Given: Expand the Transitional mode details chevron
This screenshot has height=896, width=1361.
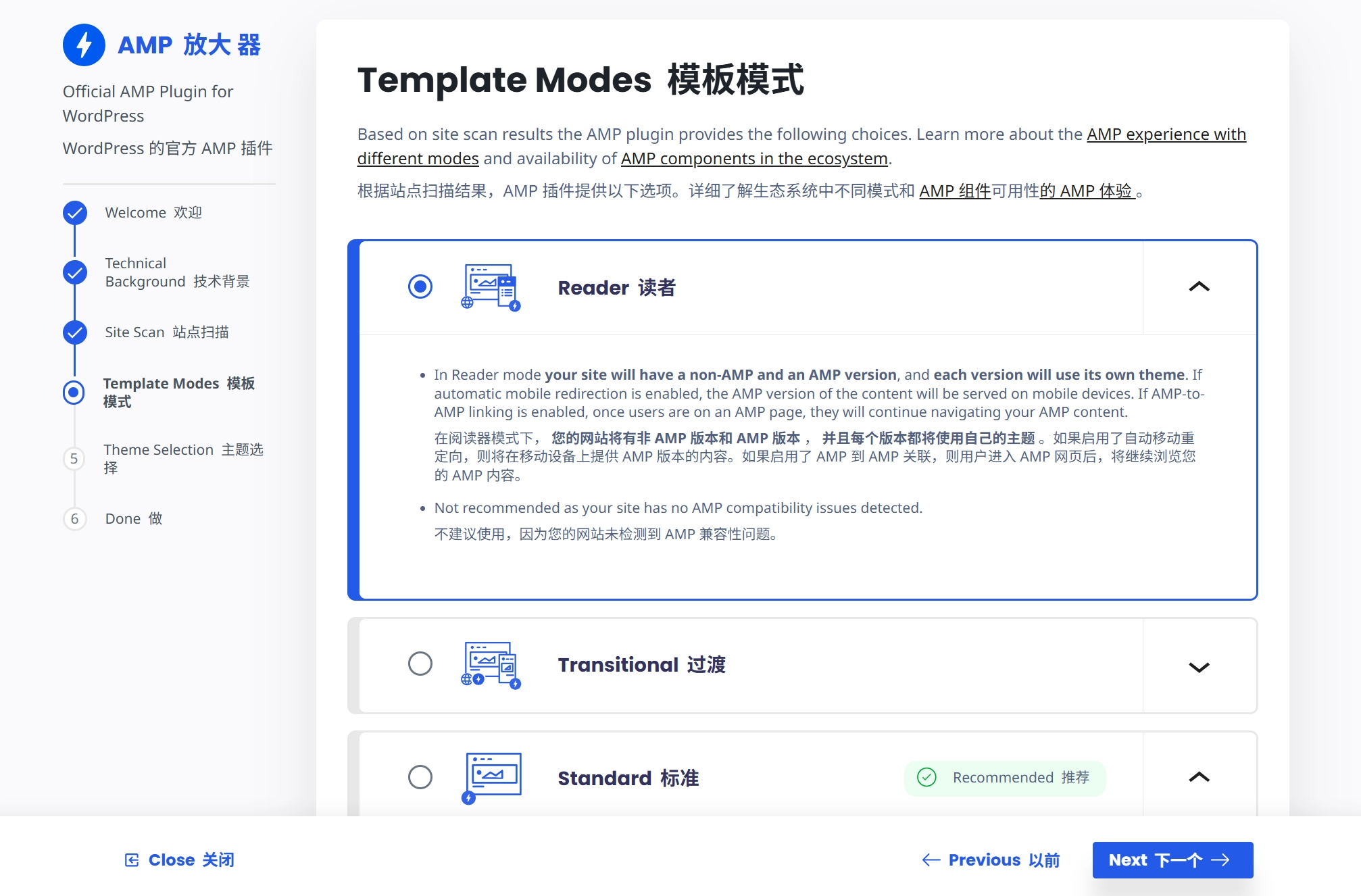Looking at the screenshot, I should click(1199, 667).
